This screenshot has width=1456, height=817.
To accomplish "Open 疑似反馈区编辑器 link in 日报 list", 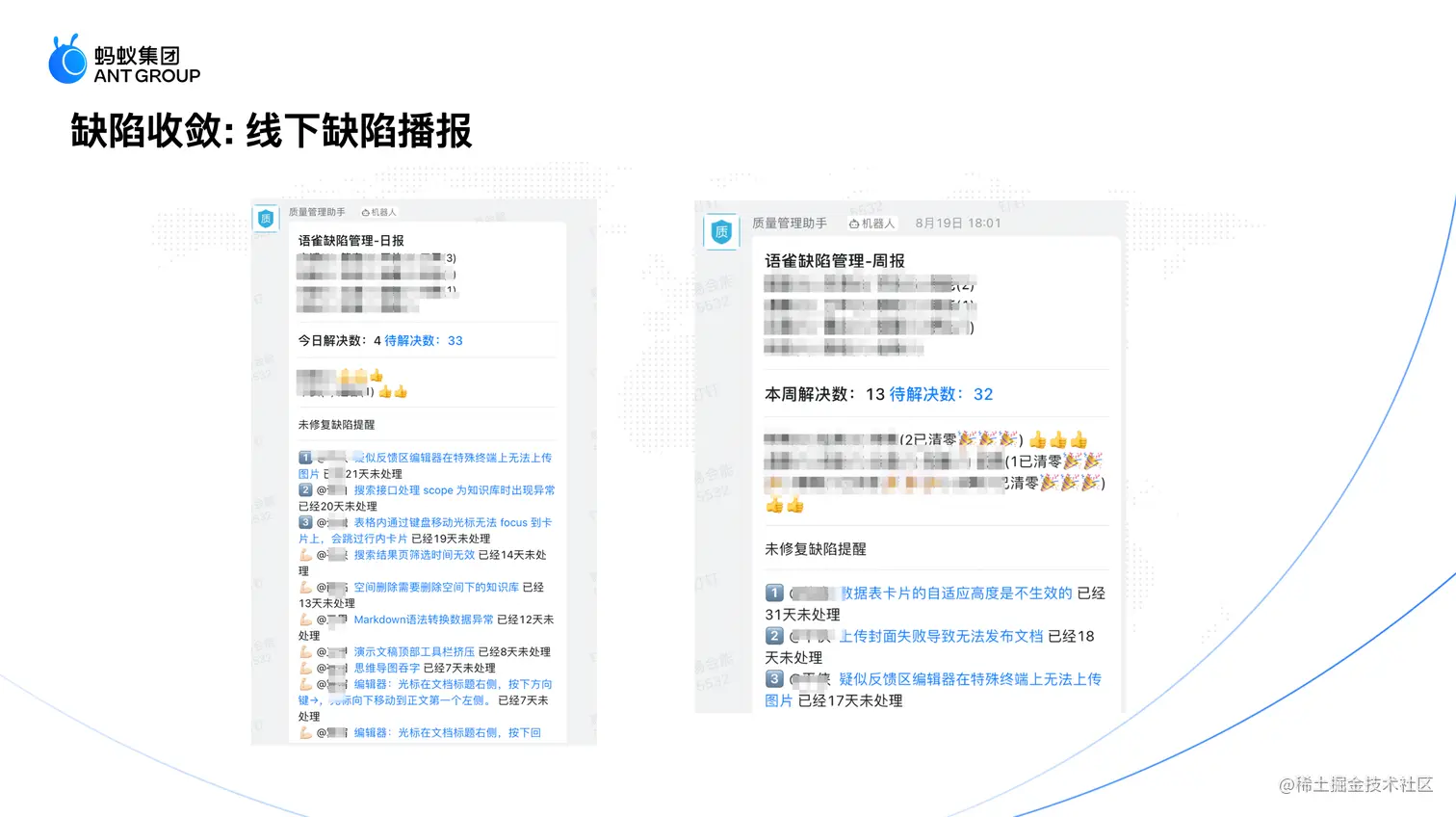I will click(425, 465).
